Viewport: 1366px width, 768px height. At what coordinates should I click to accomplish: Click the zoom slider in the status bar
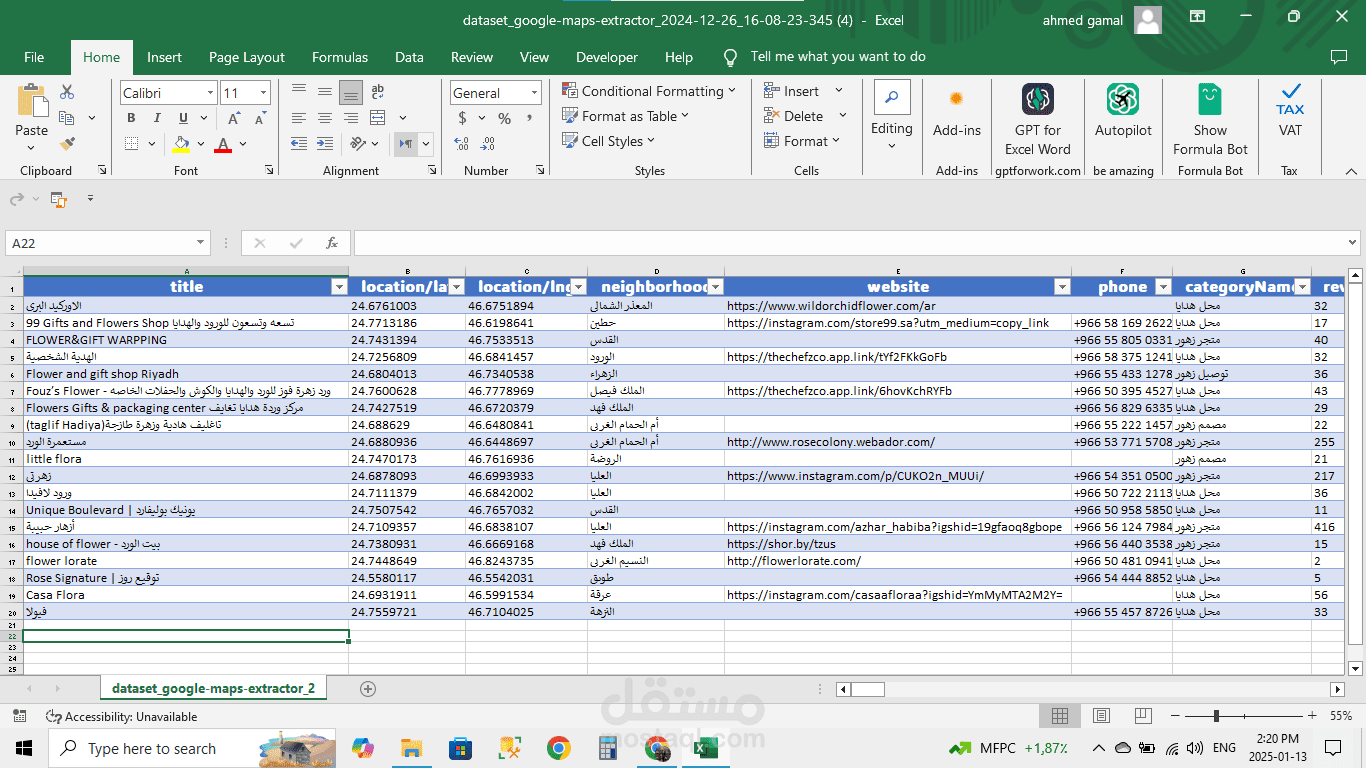pyautogui.click(x=1216, y=716)
